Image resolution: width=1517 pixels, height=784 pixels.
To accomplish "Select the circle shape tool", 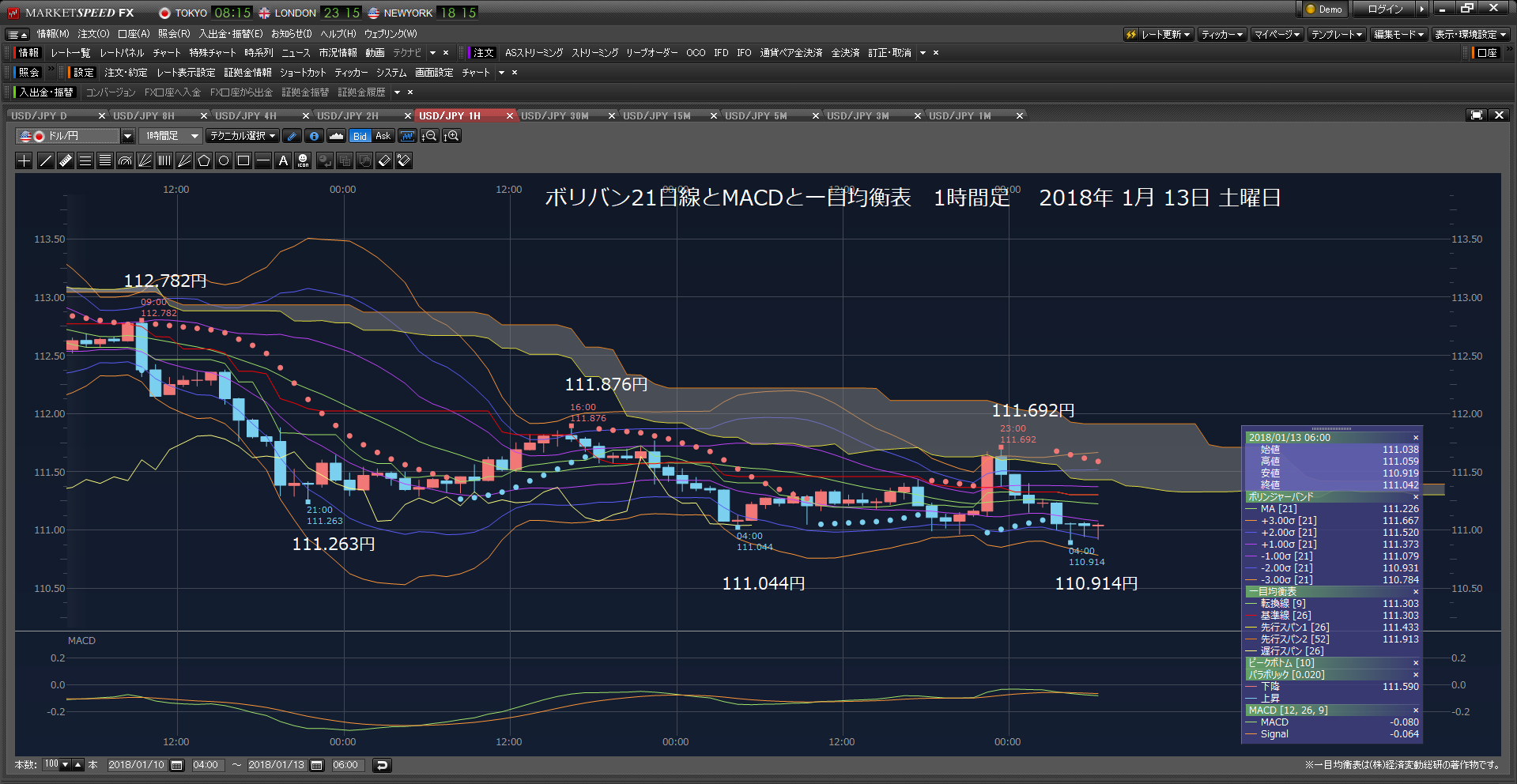I will coord(224,161).
